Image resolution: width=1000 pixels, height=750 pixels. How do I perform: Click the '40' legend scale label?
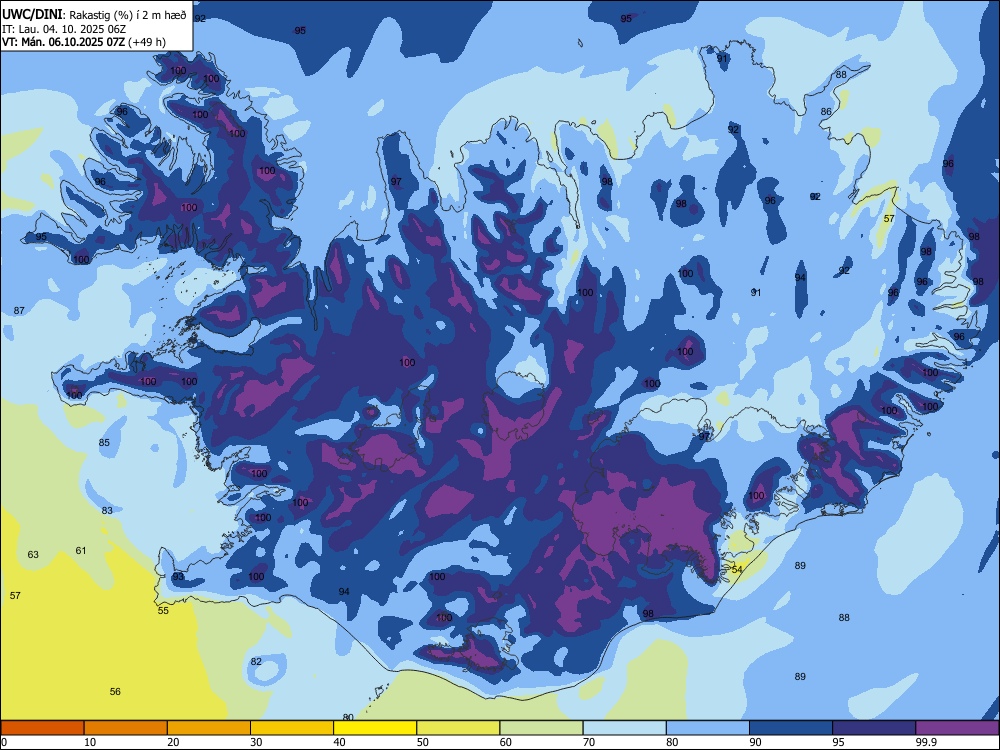click(x=339, y=742)
